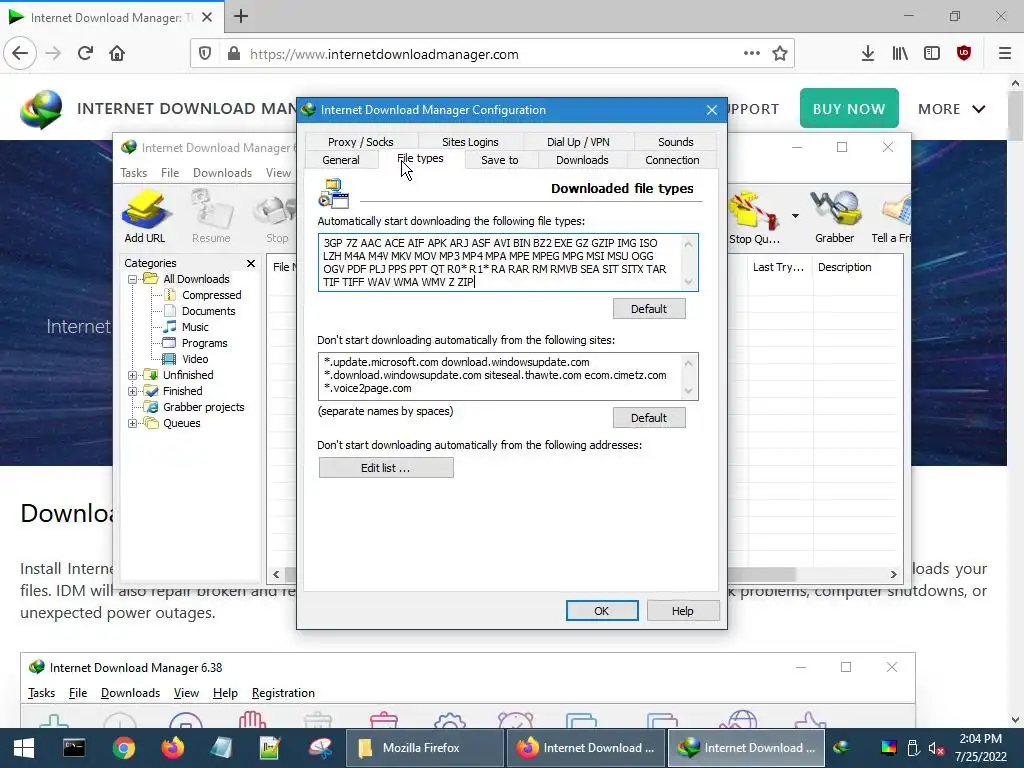This screenshot has width=1024, height=768.
Task: Select Programs category
Action: [204, 344]
